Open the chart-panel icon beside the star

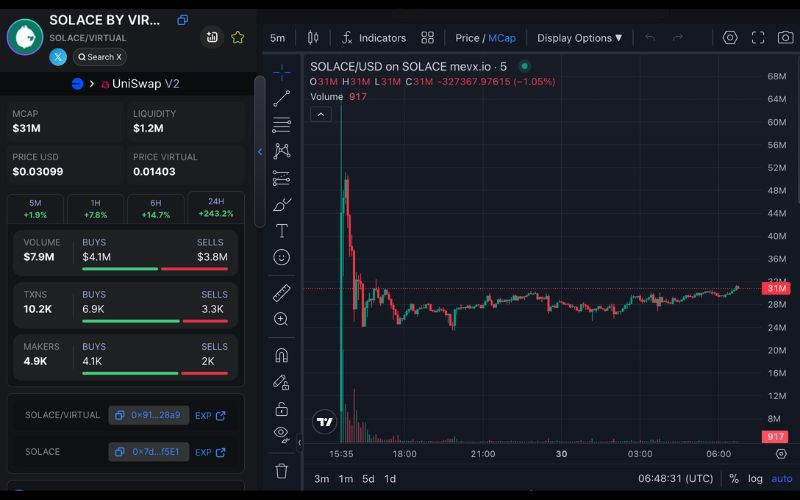pyautogui.click(x=212, y=37)
